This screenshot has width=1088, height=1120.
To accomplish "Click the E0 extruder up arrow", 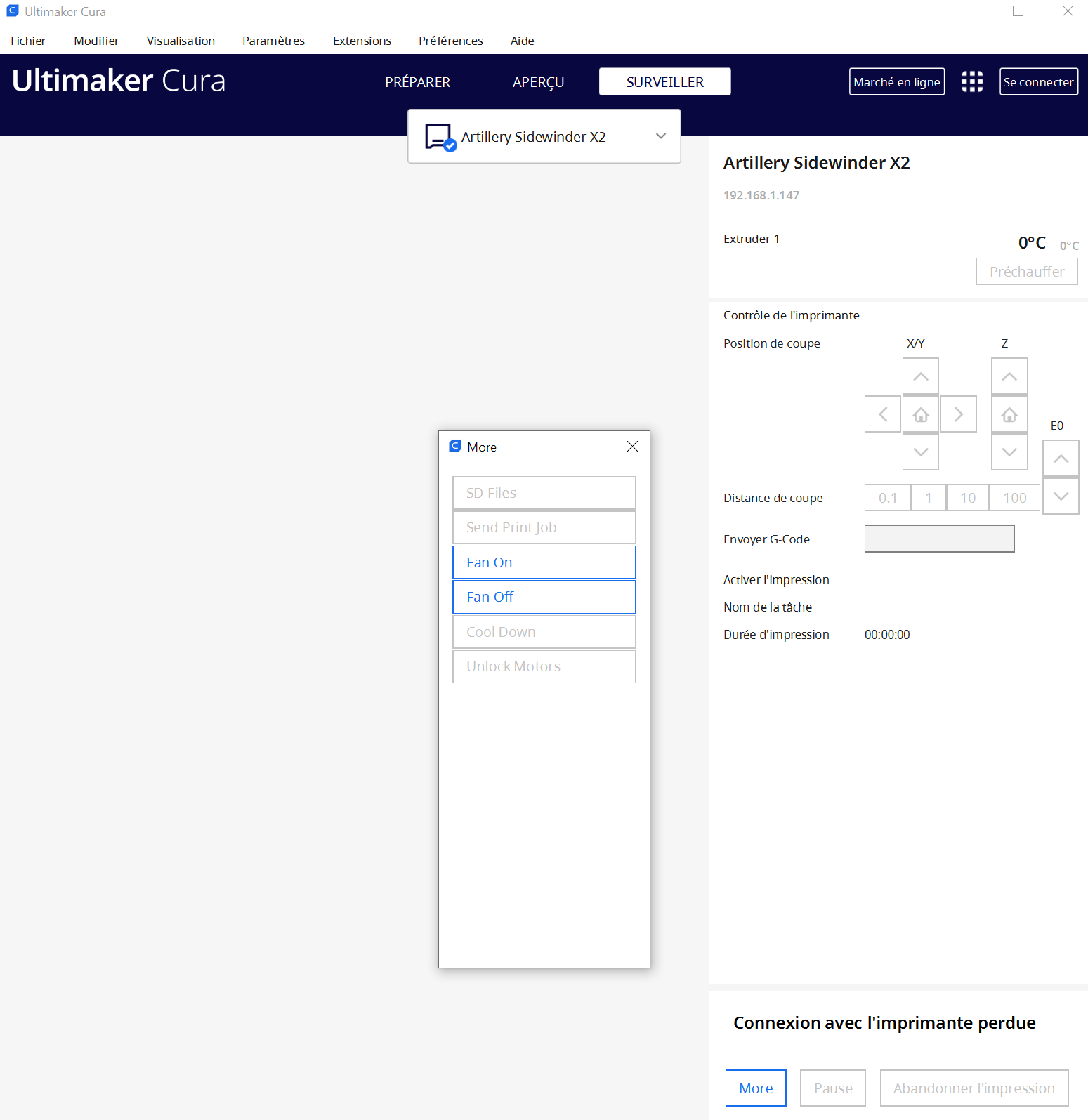I will tap(1061, 459).
